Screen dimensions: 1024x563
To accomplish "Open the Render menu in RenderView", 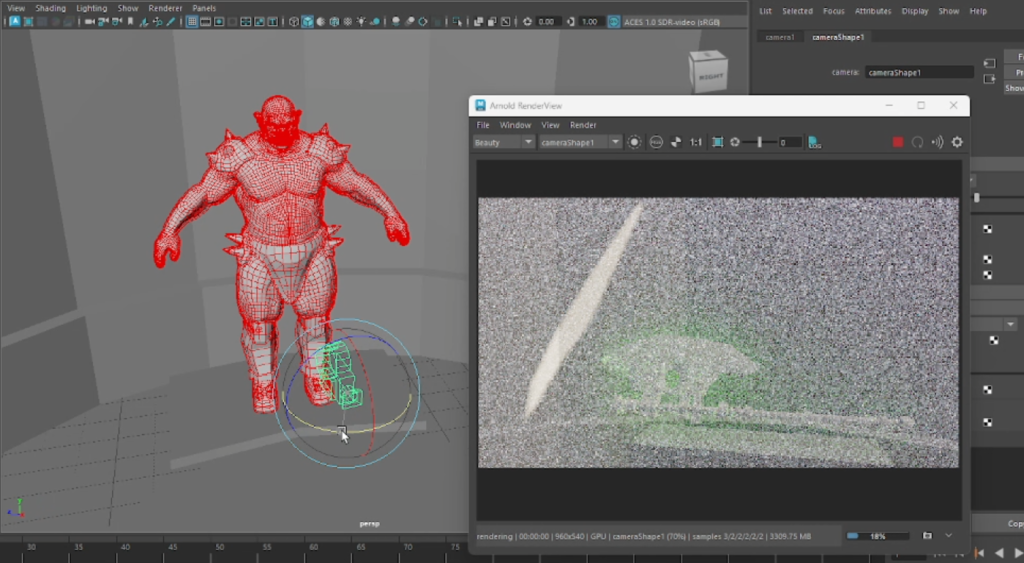I will tap(583, 125).
